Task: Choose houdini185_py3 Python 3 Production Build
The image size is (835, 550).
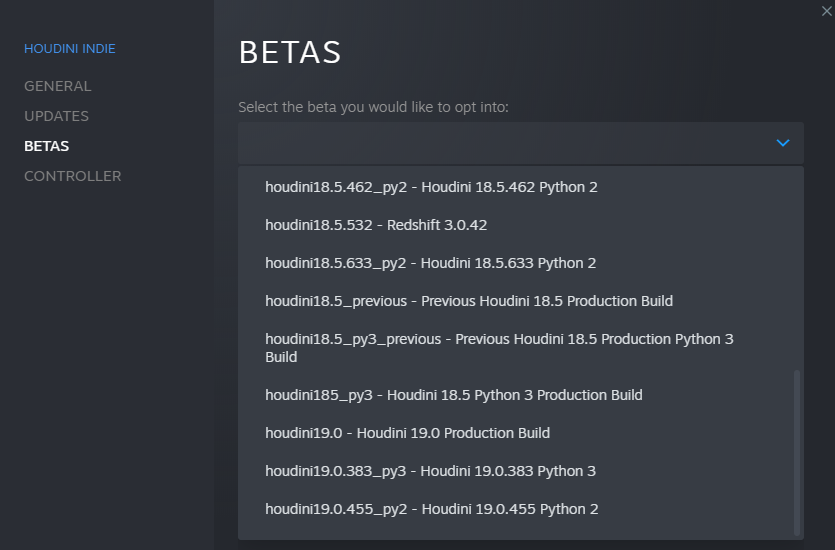Action: pos(454,395)
